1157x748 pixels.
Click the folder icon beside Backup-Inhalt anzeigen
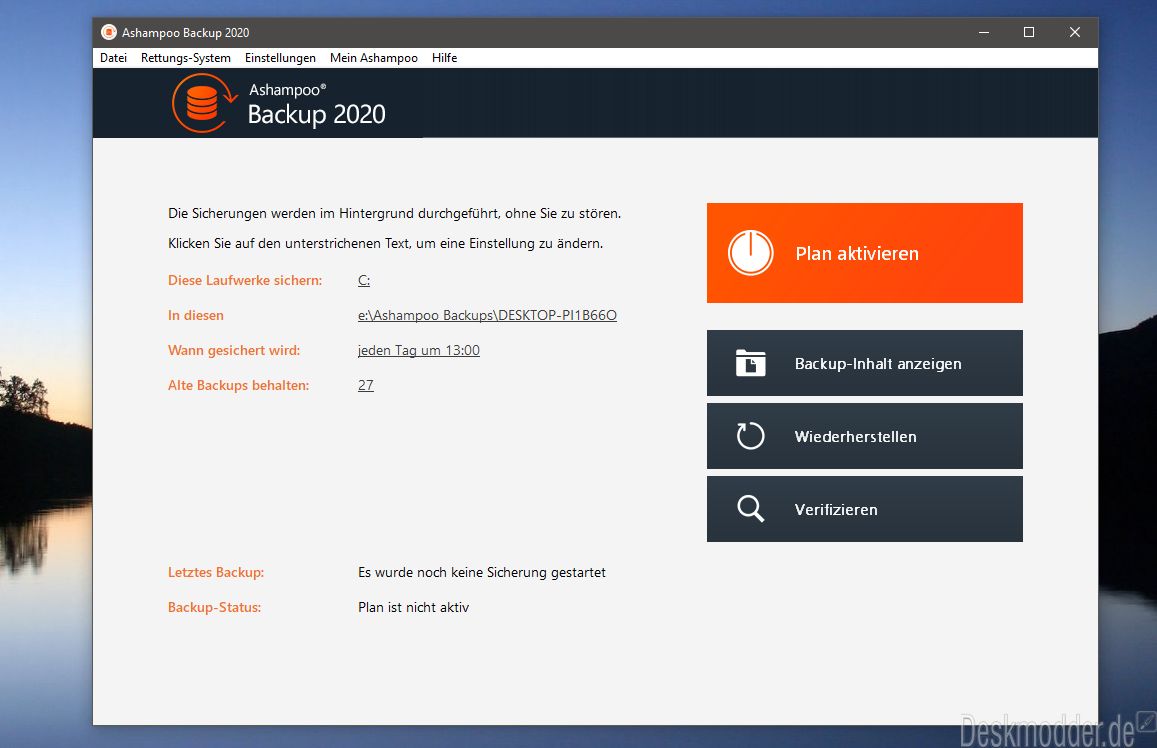(750, 363)
